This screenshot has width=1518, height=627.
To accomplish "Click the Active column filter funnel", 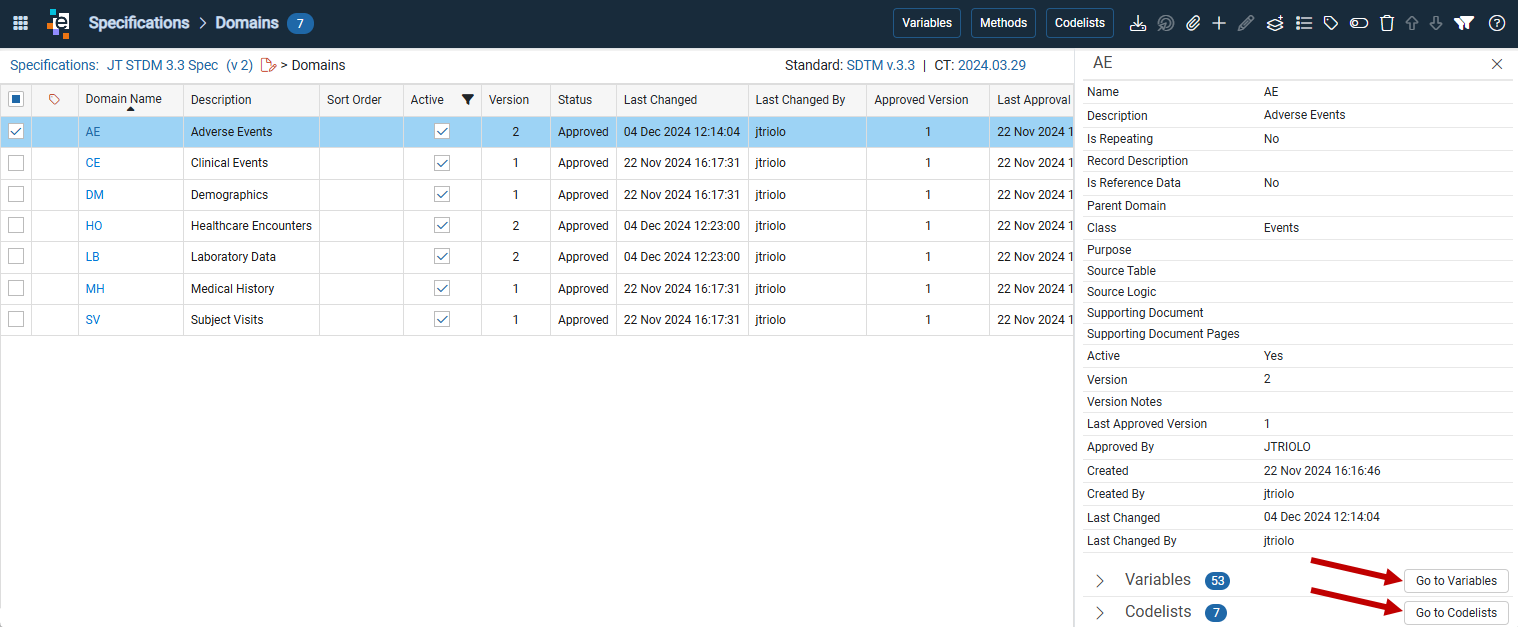I will pos(467,99).
